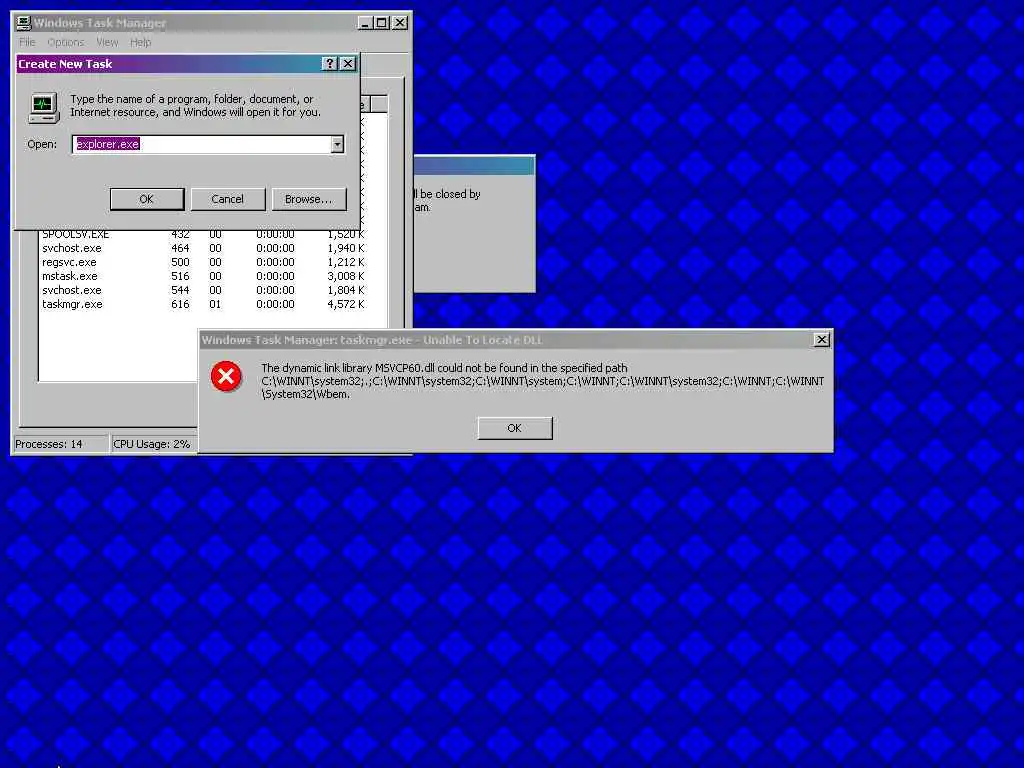Click the Create New Task help question button
The height and width of the screenshot is (768, 1024).
[330, 63]
